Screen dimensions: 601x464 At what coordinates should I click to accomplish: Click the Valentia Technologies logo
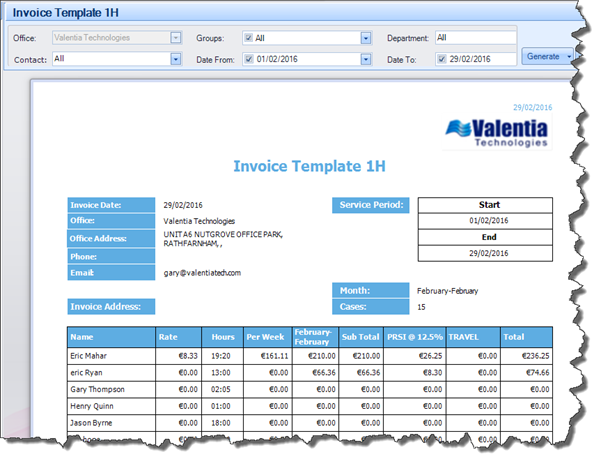[x=497, y=133]
